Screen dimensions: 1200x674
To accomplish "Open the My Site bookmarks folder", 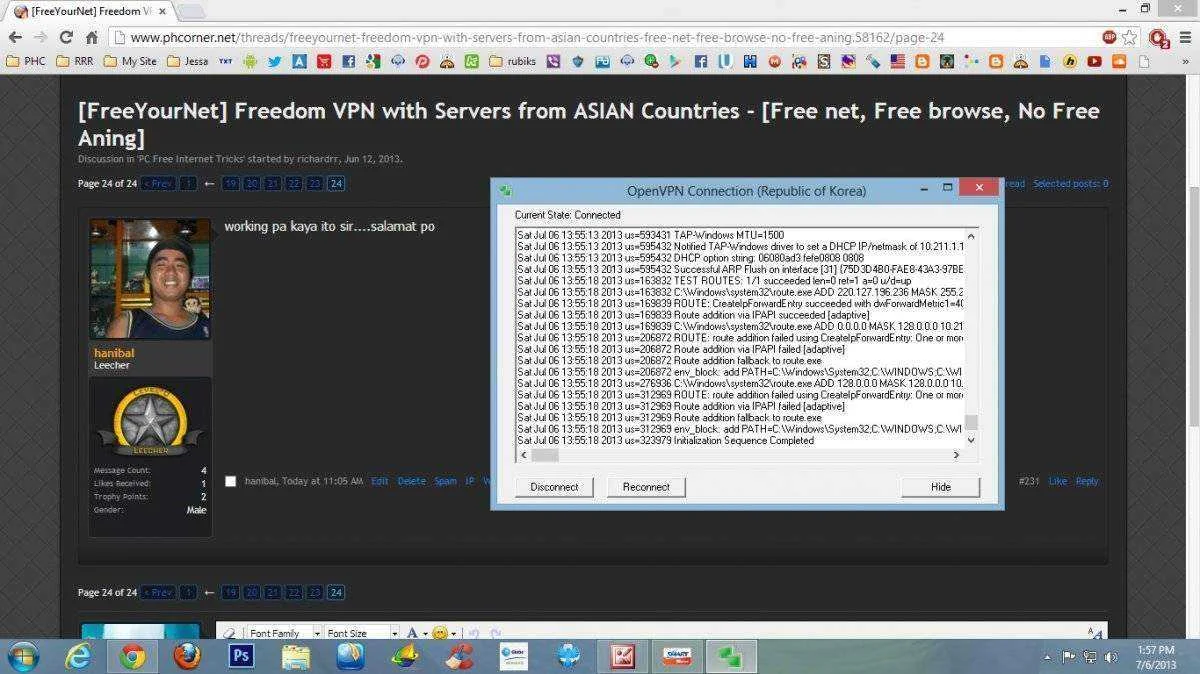I will (x=130, y=61).
